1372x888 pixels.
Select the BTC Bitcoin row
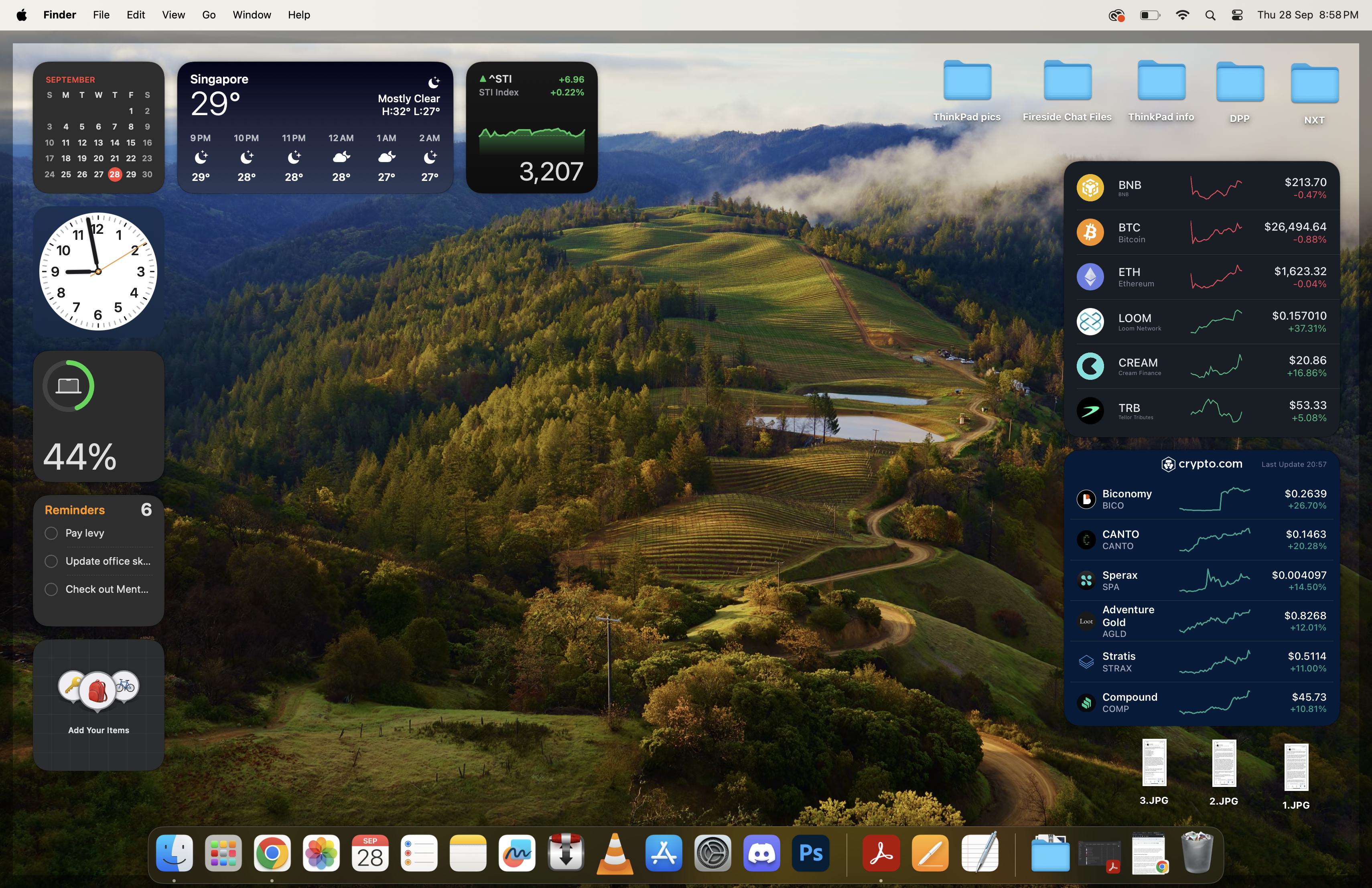point(1202,232)
